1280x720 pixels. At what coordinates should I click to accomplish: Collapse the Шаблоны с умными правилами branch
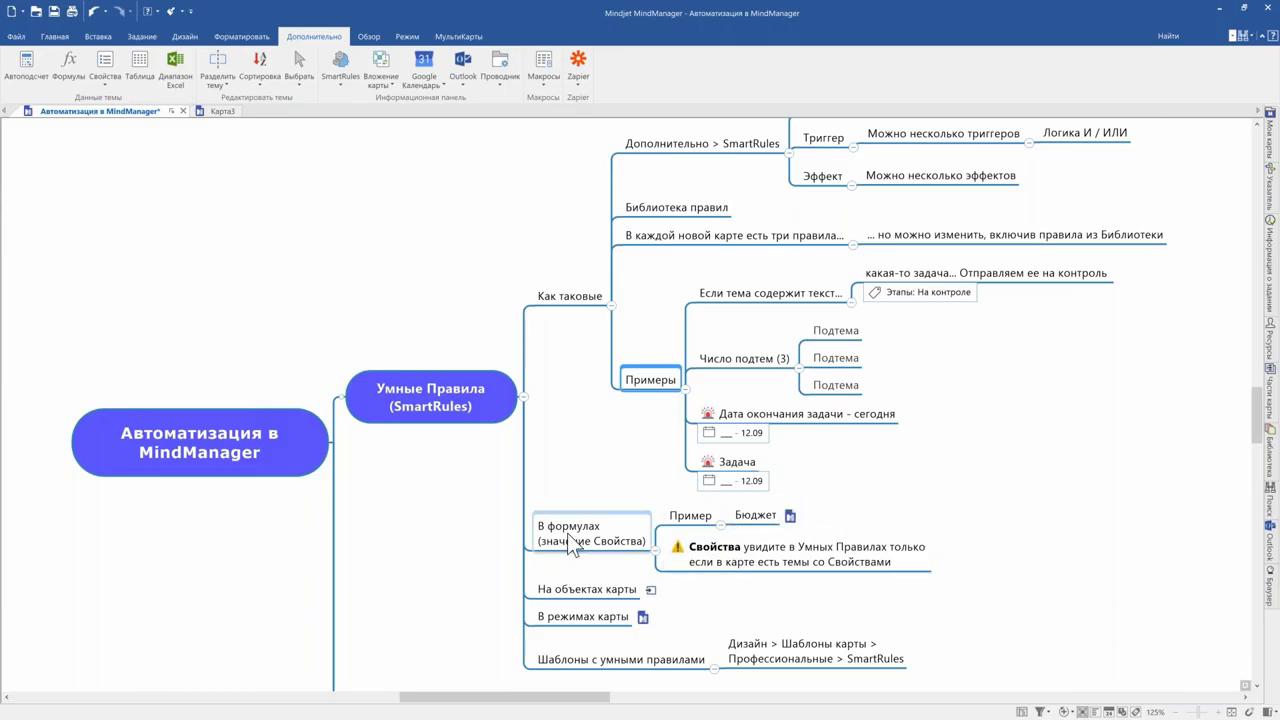pos(714,668)
